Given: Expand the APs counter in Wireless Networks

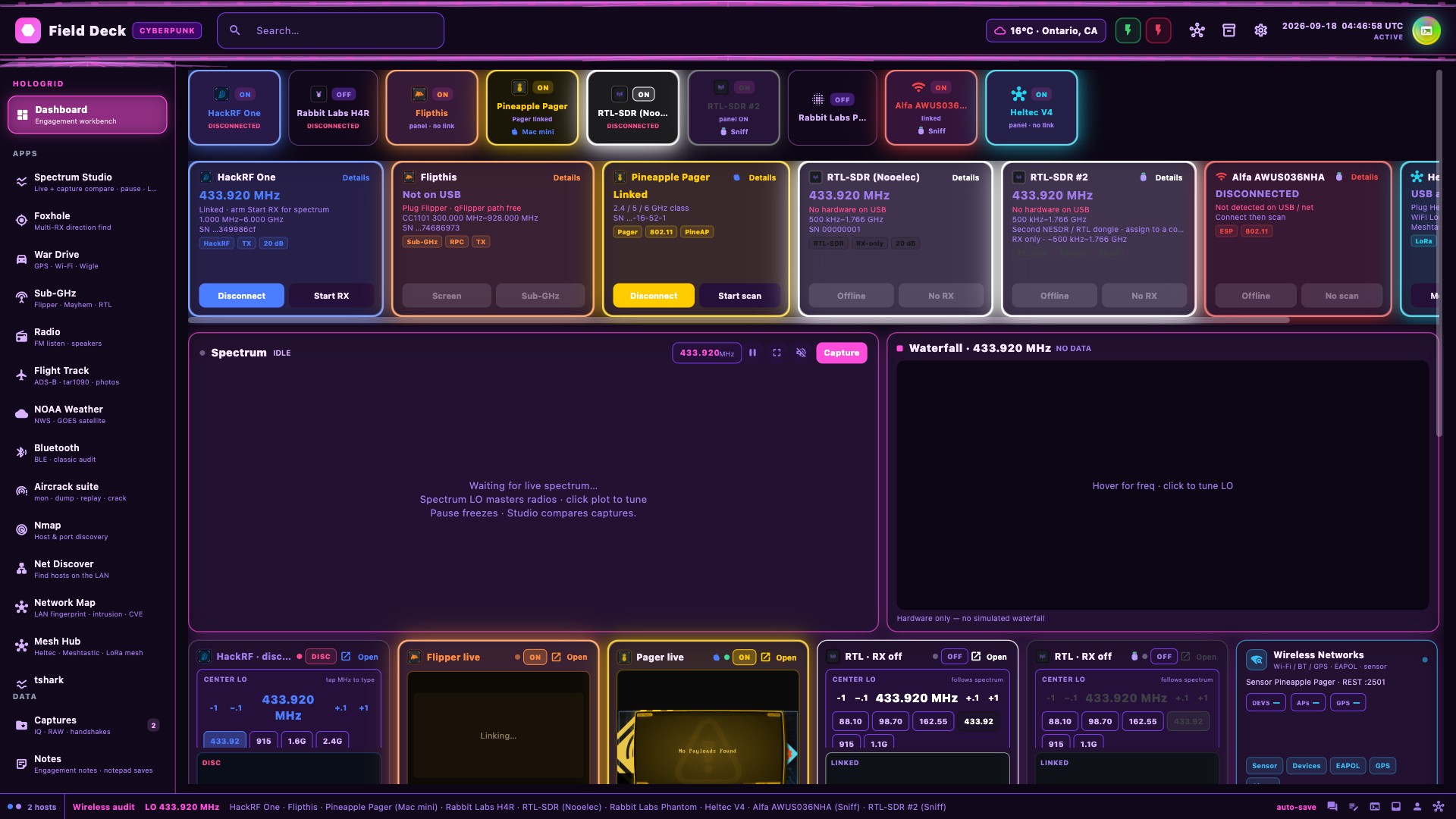Looking at the screenshot, I should click(x=1307, y=703).
